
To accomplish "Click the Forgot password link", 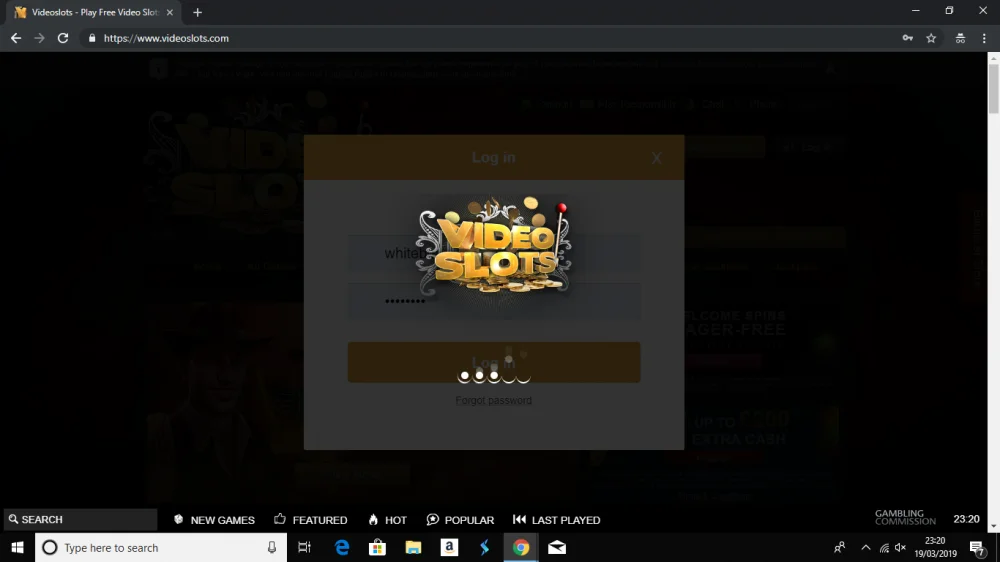I will (x=494, y=401).
